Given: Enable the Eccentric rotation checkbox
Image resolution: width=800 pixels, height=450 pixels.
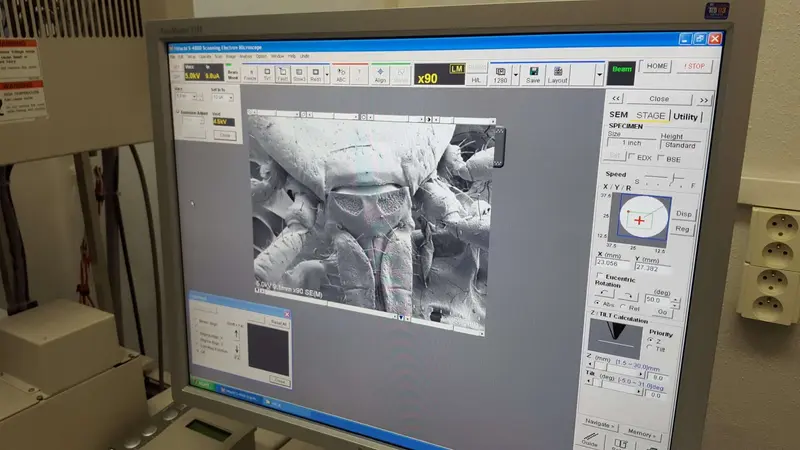Looking at the screenshot, I should (600, 276).
